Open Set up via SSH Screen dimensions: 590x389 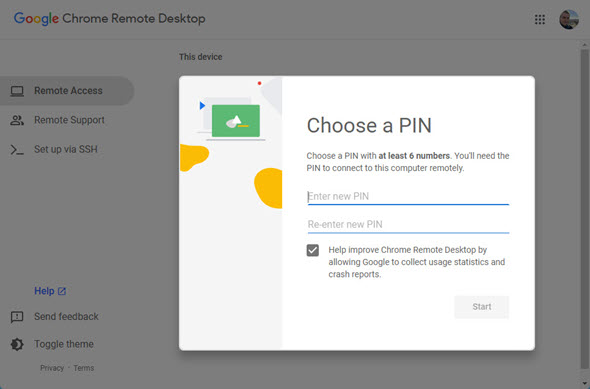tap(67, 149)
